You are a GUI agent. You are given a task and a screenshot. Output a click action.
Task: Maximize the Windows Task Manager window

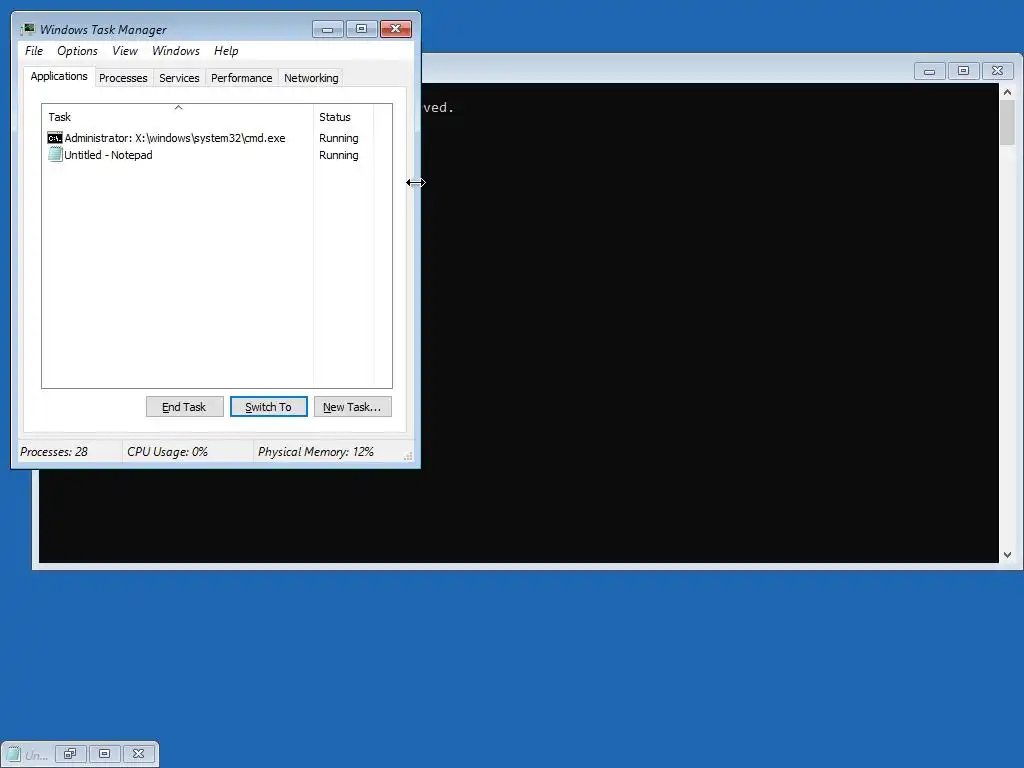pyautogui.click(x=361, y=29)
